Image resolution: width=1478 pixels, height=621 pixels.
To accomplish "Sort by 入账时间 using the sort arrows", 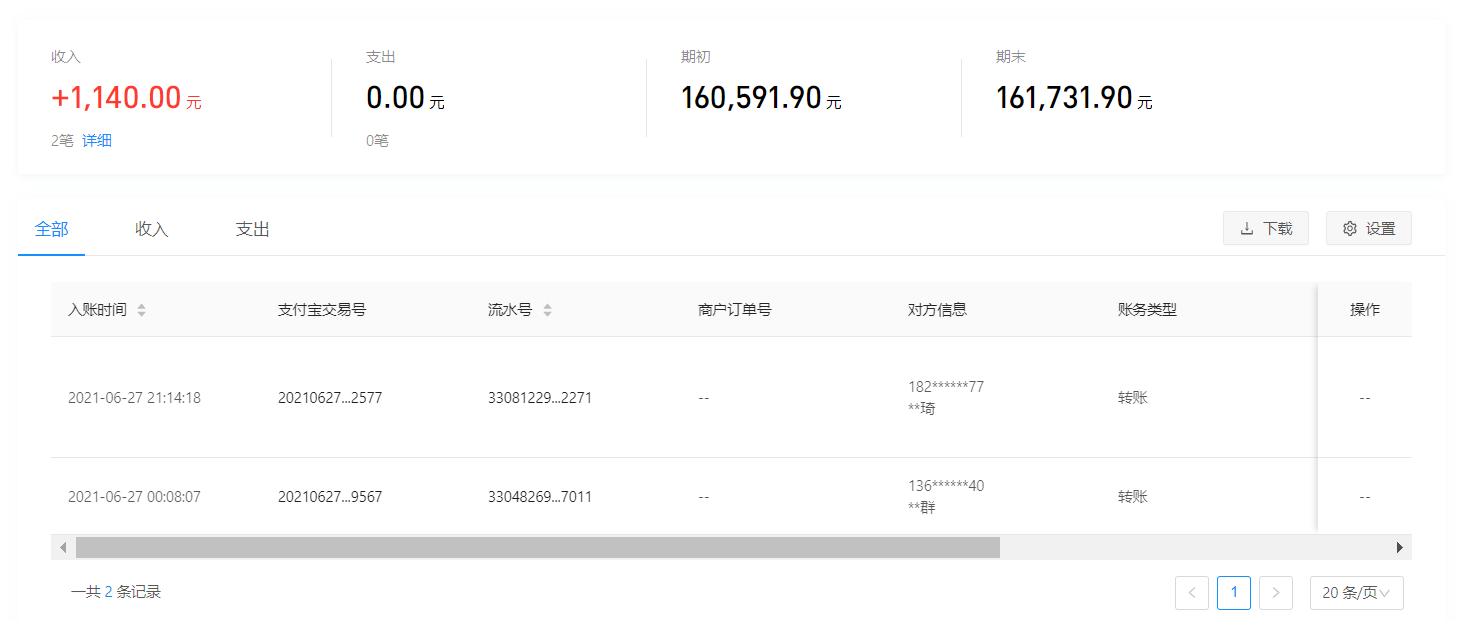I will click(141, 309).
